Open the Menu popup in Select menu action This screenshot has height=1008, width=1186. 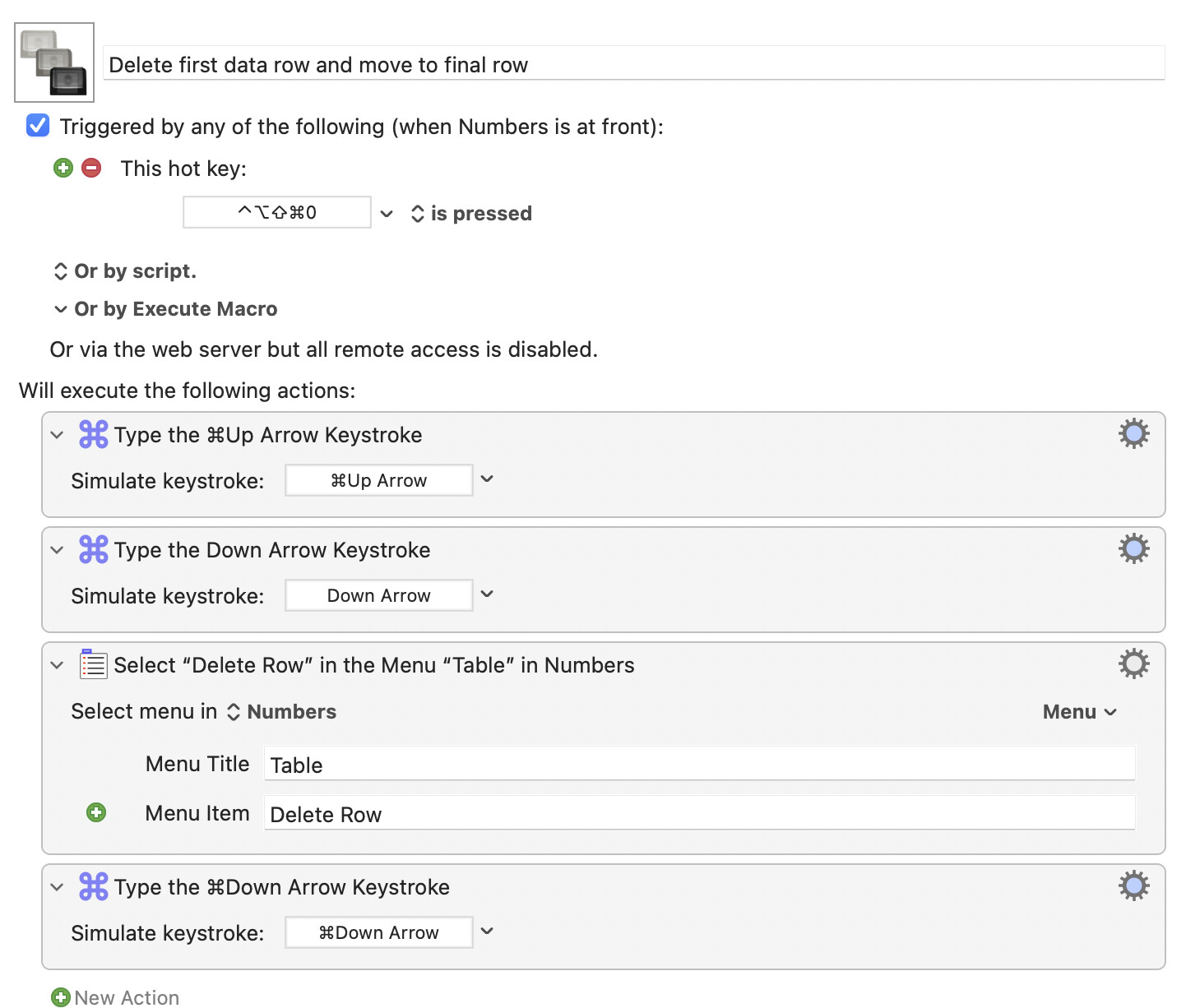(1079, 712)
